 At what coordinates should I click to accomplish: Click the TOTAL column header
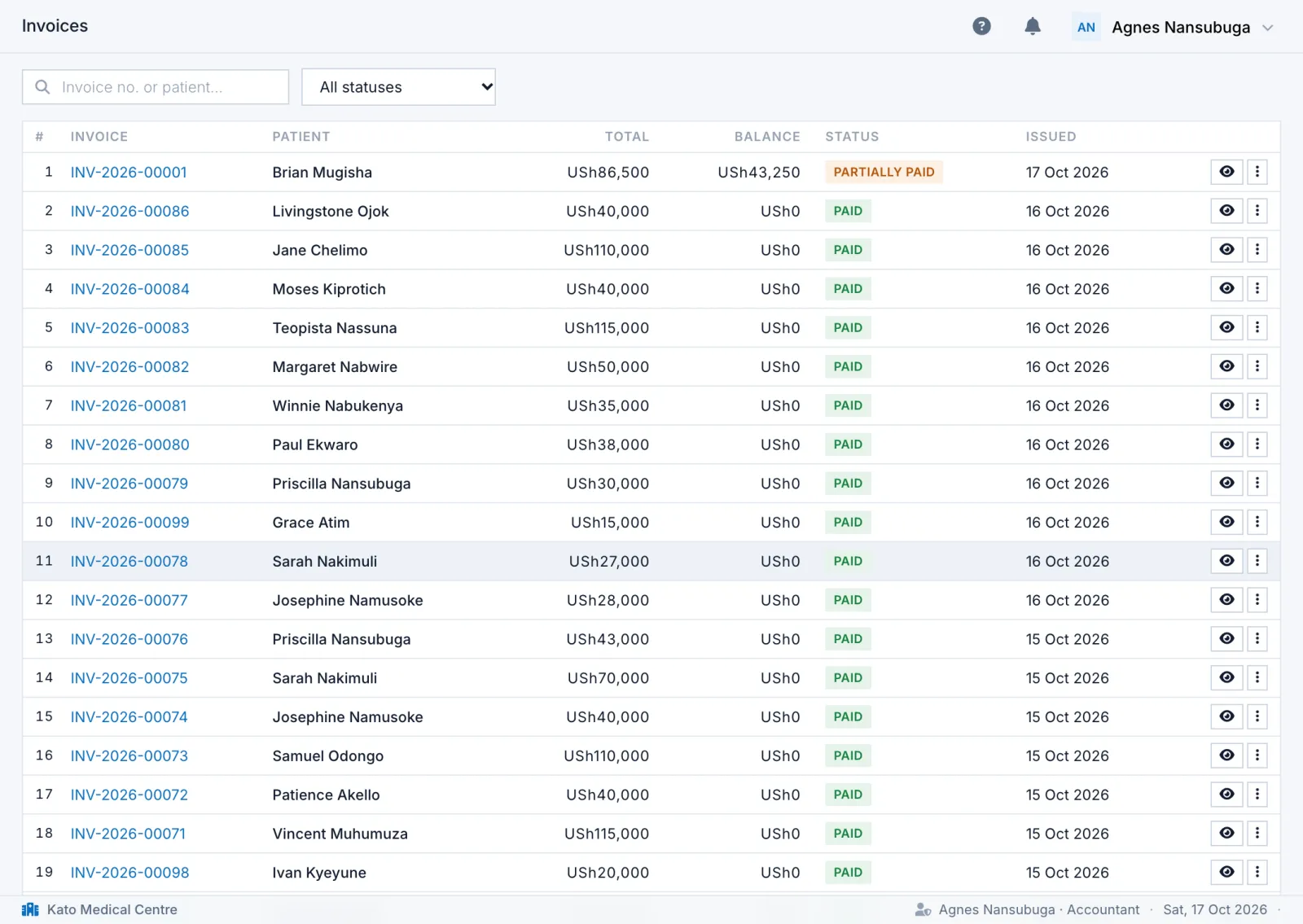coord(627,137)
